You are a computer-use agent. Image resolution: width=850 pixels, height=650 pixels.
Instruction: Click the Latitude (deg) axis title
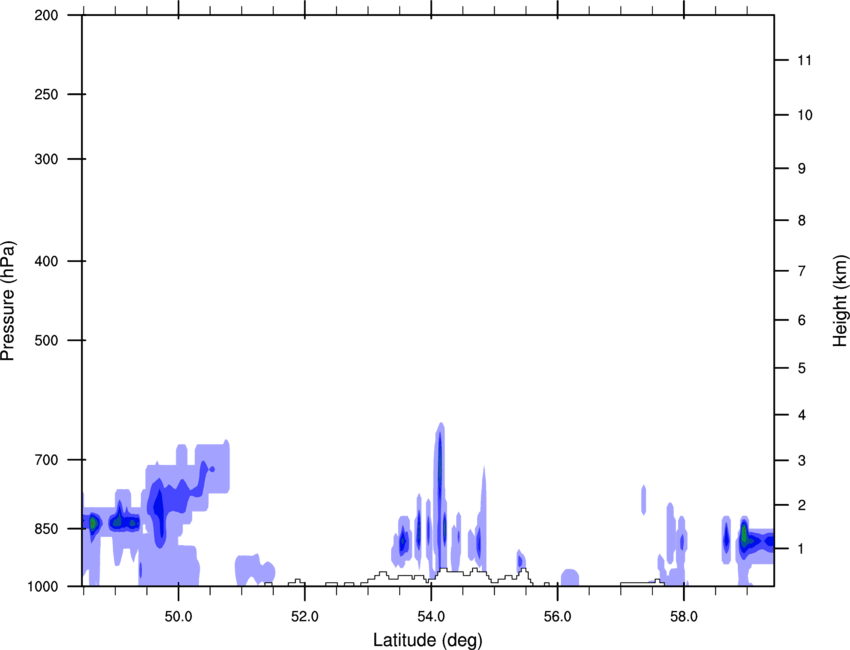(427, 640)
